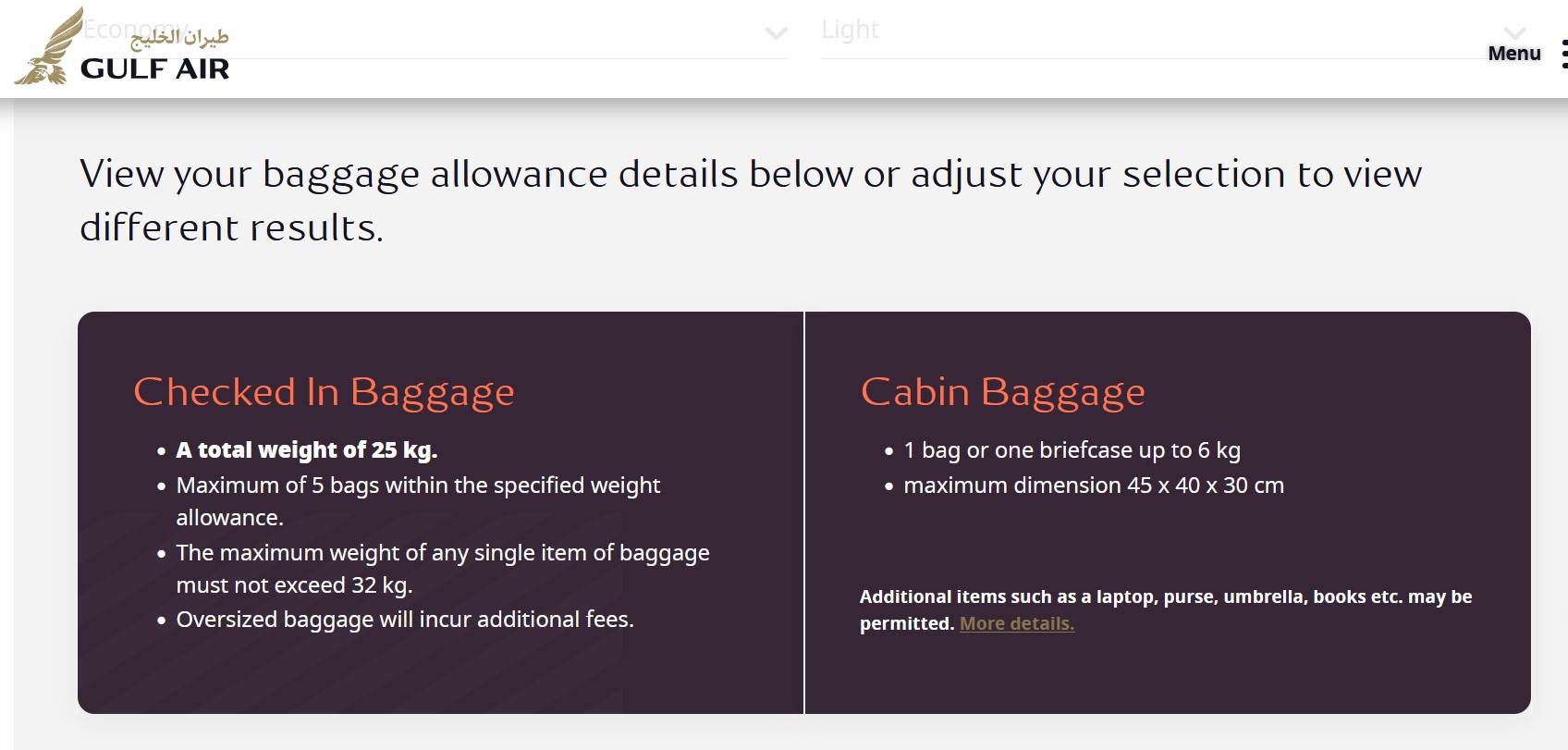This screenshot has width=1568, height=750.
Task: Click the chevron arrow beside Light
Action: (1514, 33)
